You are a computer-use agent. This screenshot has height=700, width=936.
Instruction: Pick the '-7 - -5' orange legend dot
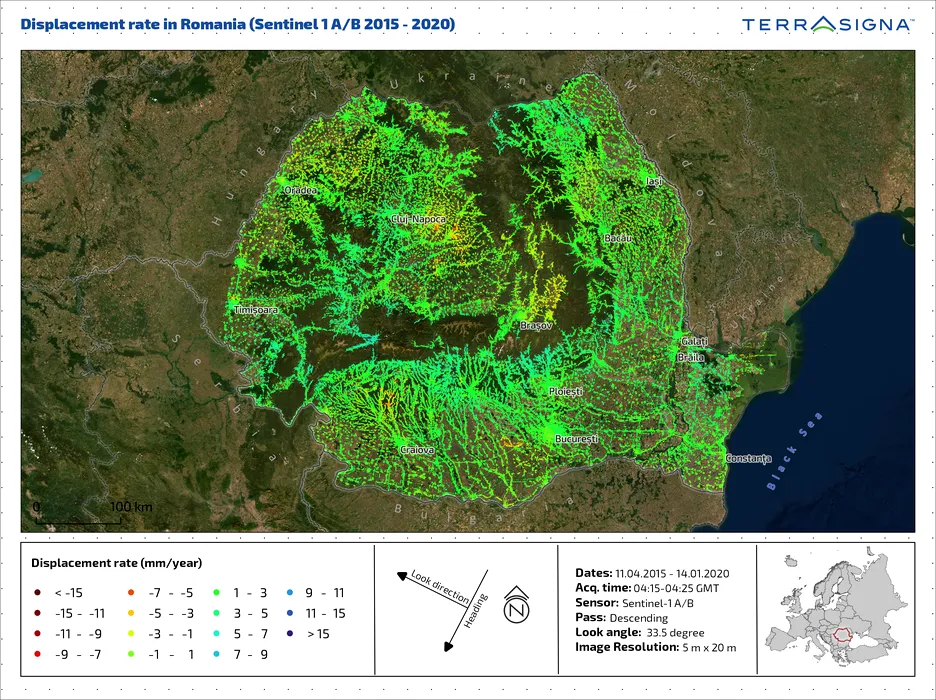pos(132,592)
